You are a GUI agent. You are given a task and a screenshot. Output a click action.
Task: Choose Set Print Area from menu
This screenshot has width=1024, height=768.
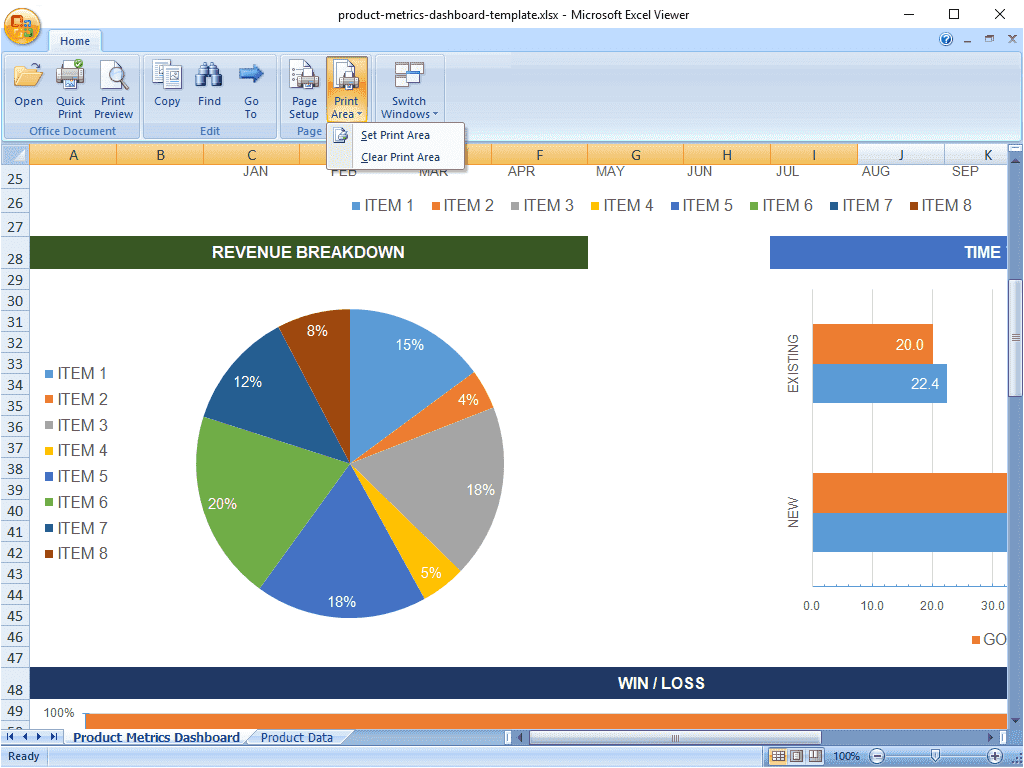click(x=395, y=135)
